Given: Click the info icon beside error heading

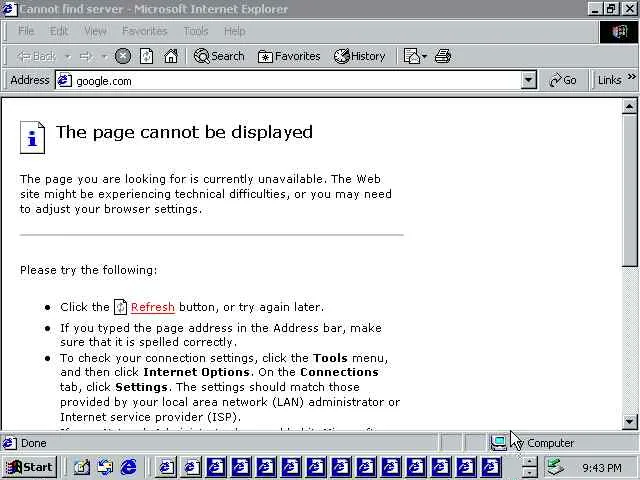Looking at the screenshot, I should tap(32, 138).
